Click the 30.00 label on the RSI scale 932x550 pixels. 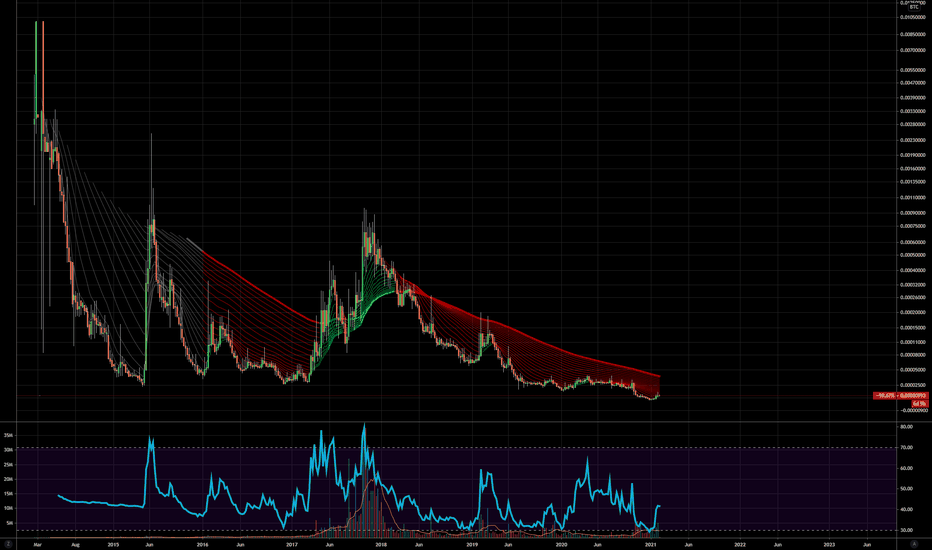coord(906,530)
